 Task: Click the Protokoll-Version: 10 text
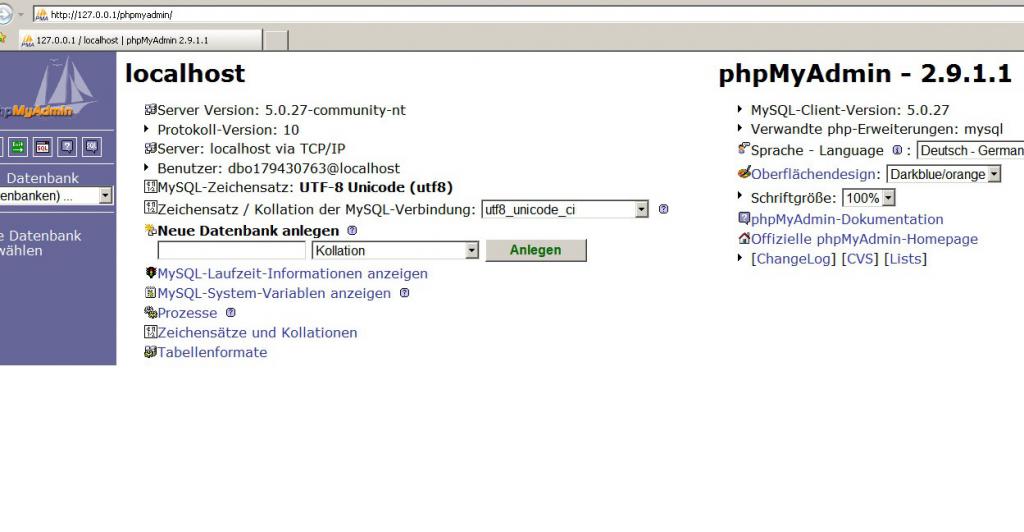(229, 129)
